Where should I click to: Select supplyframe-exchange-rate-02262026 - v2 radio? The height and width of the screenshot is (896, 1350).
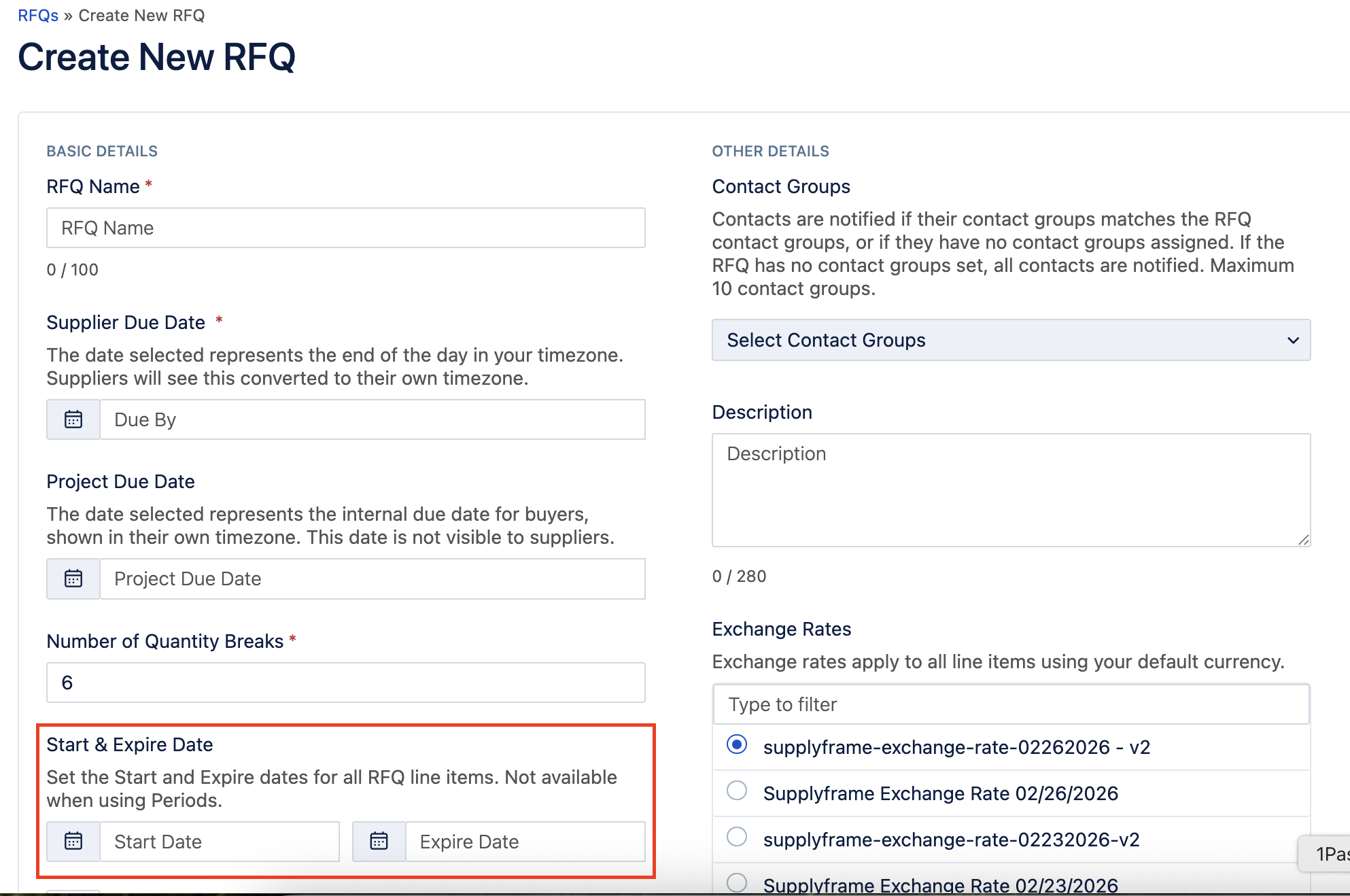[x=737, y=745]
